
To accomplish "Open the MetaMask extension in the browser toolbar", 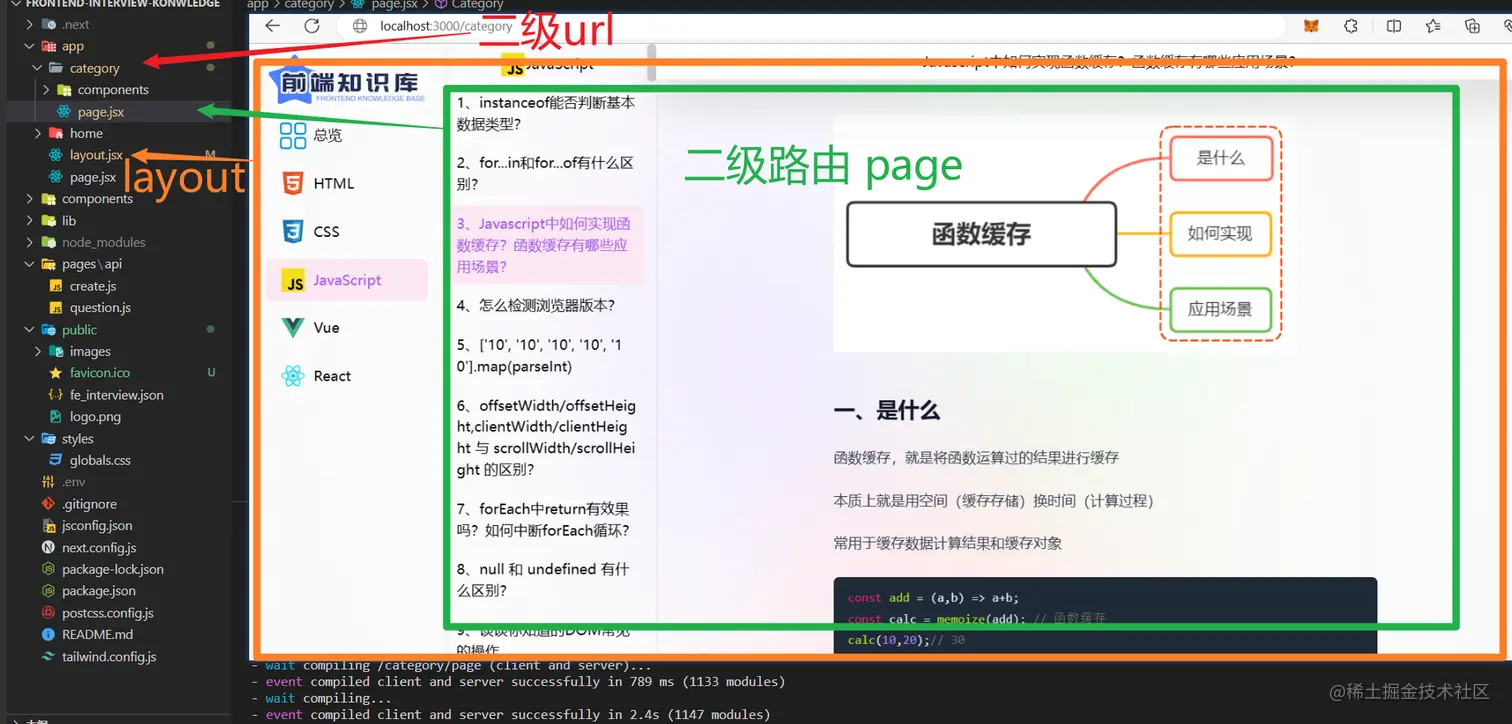I will [x=1311, y=26].
